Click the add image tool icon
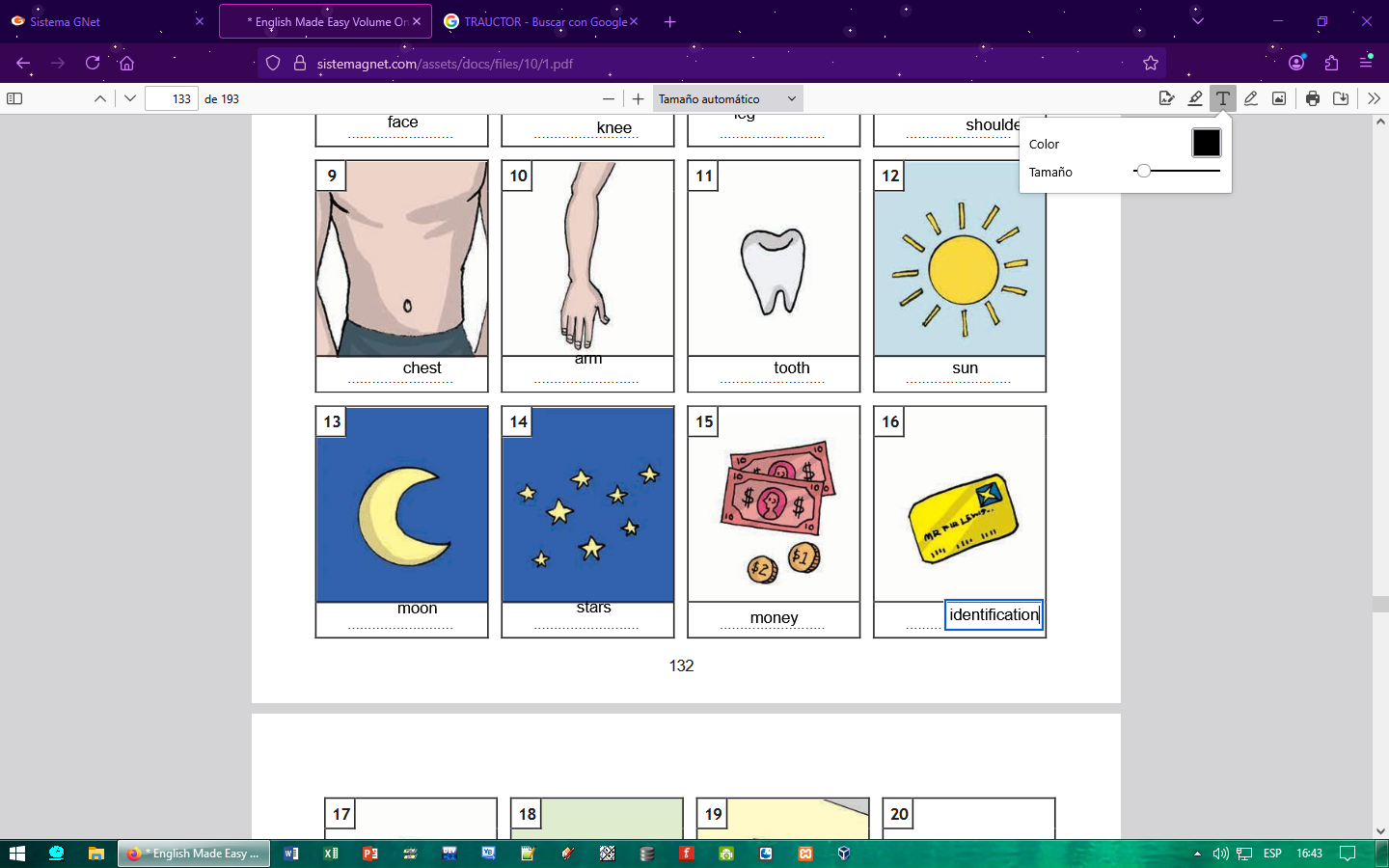 click(1279, 98)
